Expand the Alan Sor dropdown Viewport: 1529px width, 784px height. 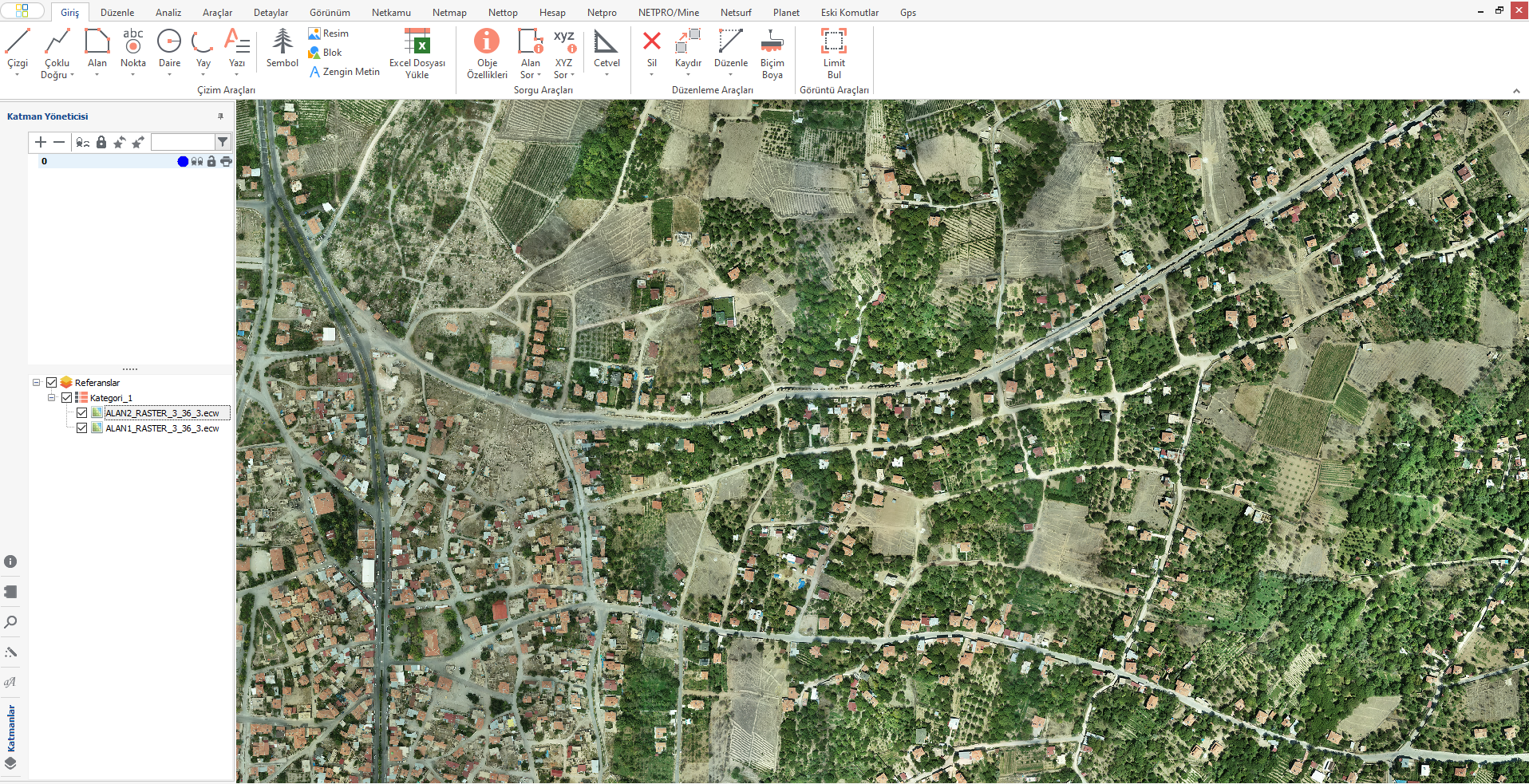tap(539, 75)
